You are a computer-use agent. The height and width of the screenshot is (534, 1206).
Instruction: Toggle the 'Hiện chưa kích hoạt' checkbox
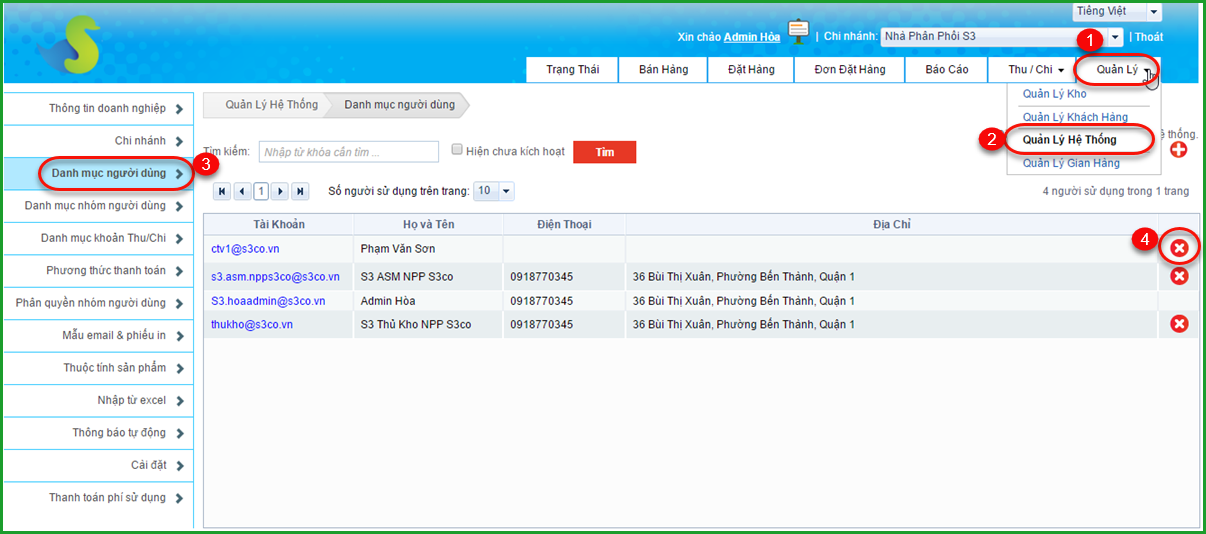click(x=457, y=150)
